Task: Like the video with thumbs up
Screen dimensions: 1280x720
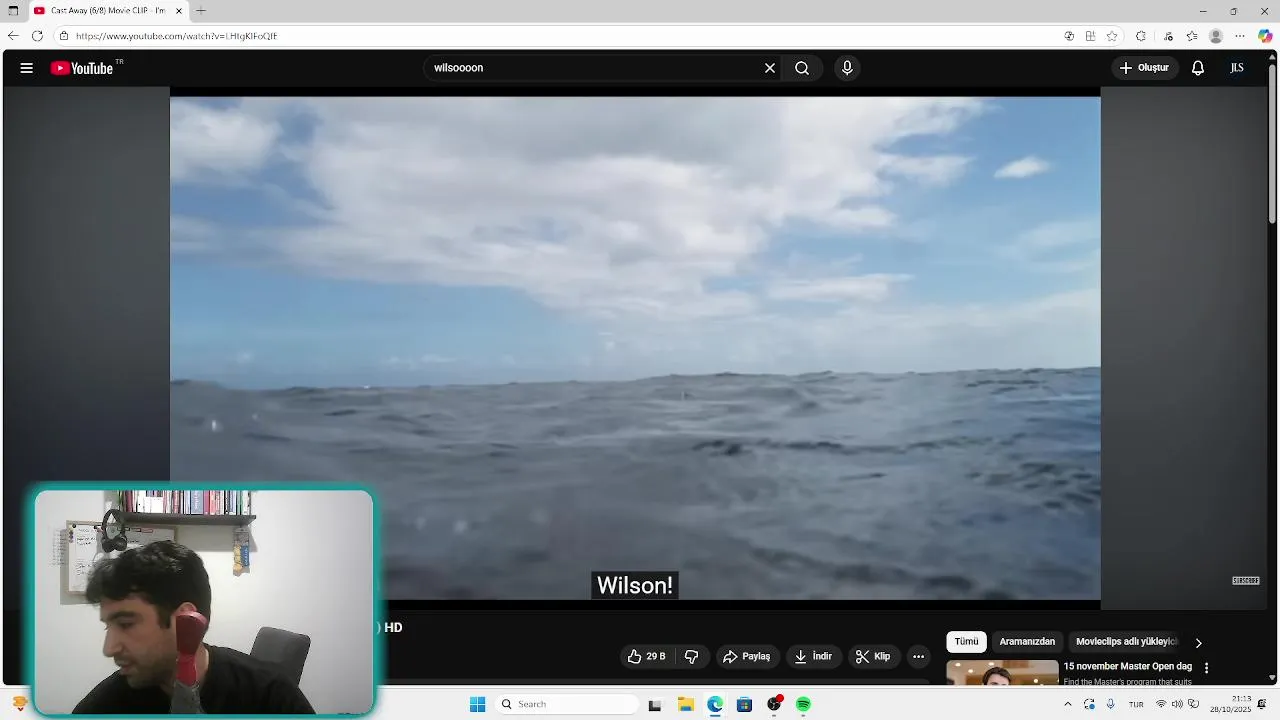Action: click(x=646, y=657)
